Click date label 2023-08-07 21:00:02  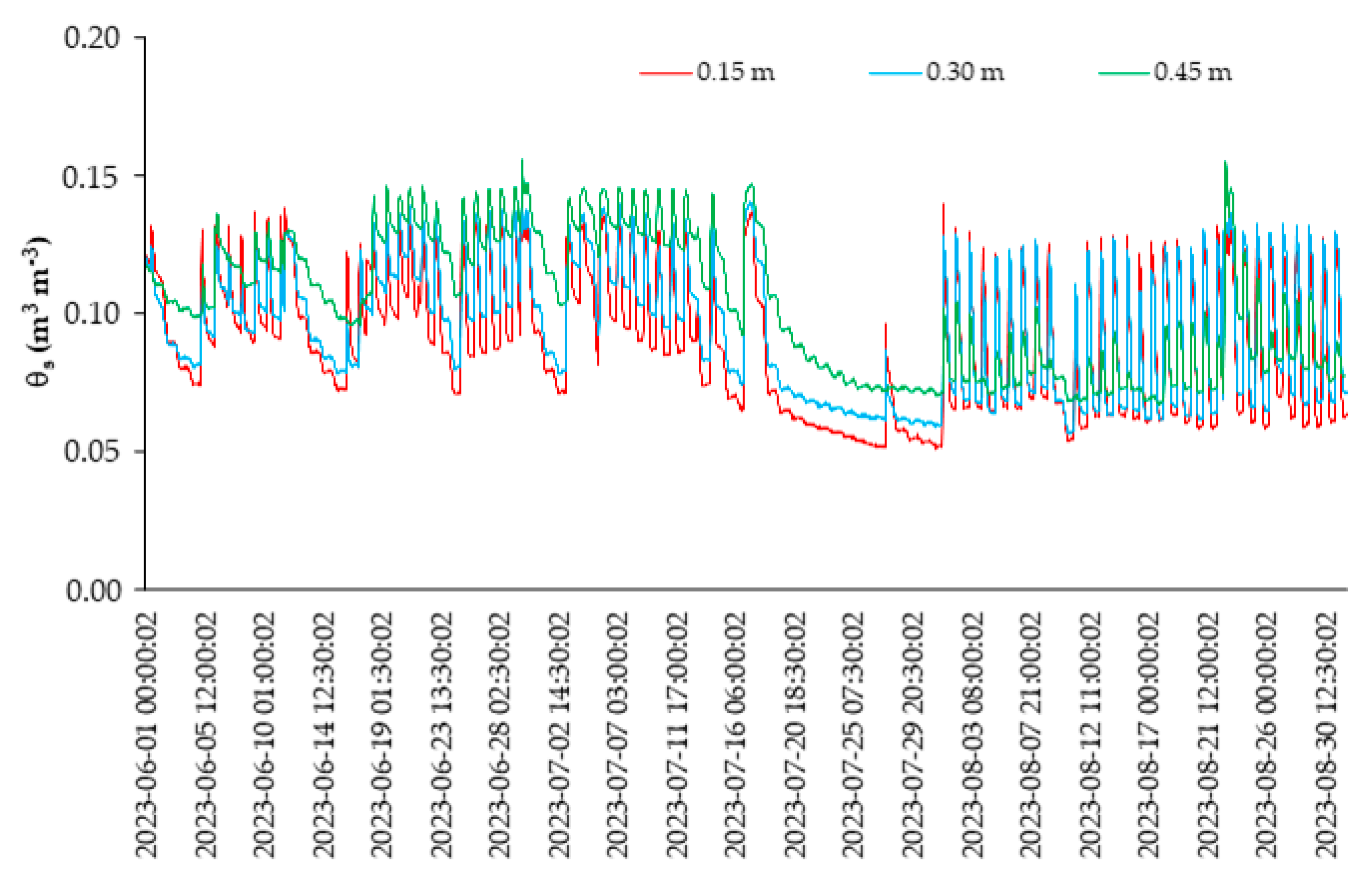pyautogui.click(x=1031, y=735)
